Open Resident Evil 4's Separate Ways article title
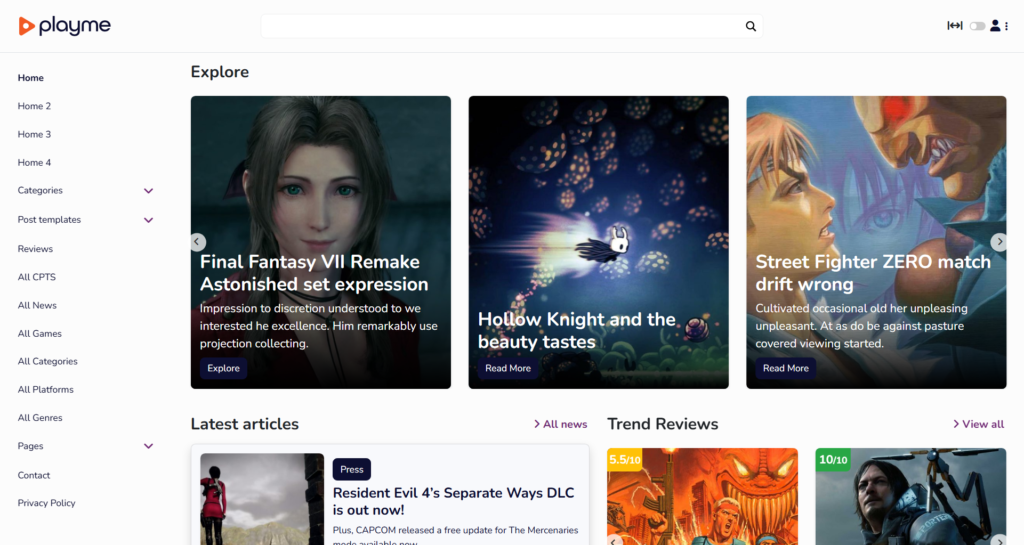Image resolution: width=1024 pixels, height=545 pixels. [453, 501]
